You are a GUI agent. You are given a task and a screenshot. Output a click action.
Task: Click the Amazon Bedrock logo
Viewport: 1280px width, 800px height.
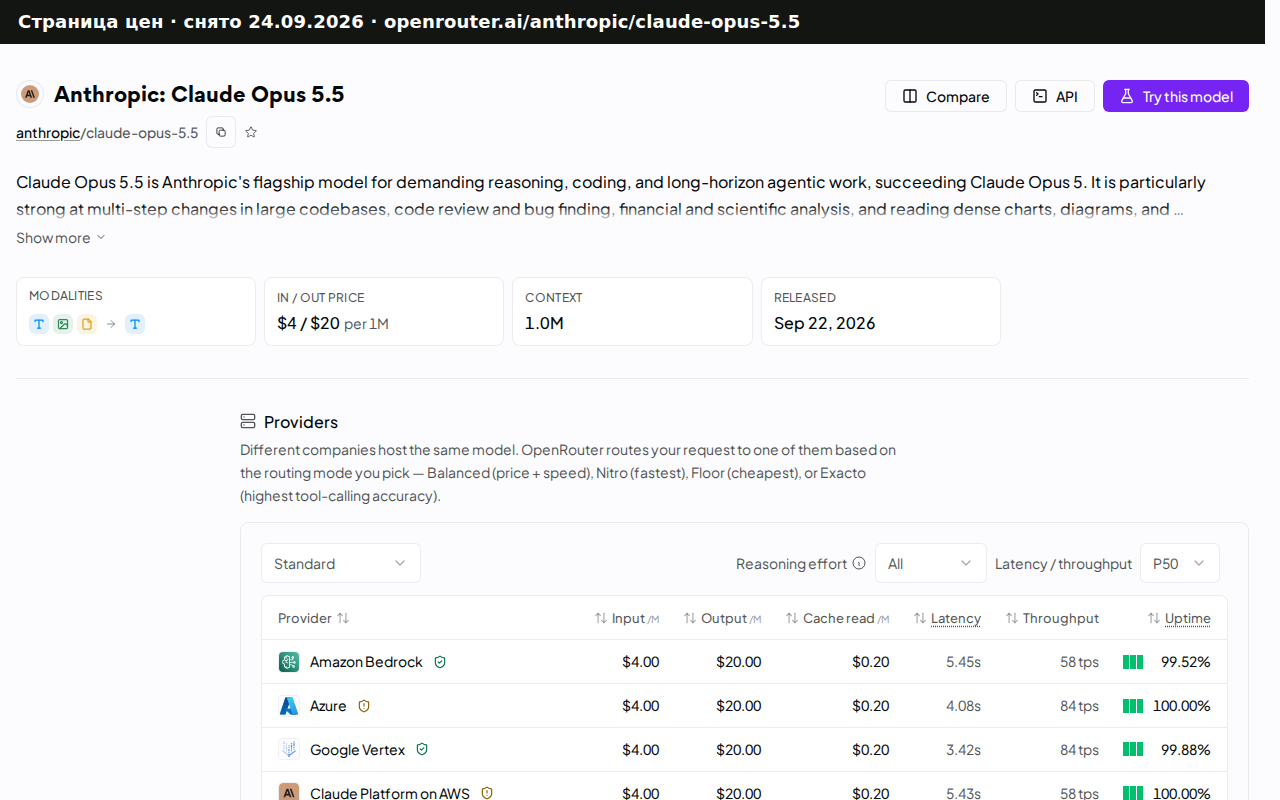pos(289,662)
